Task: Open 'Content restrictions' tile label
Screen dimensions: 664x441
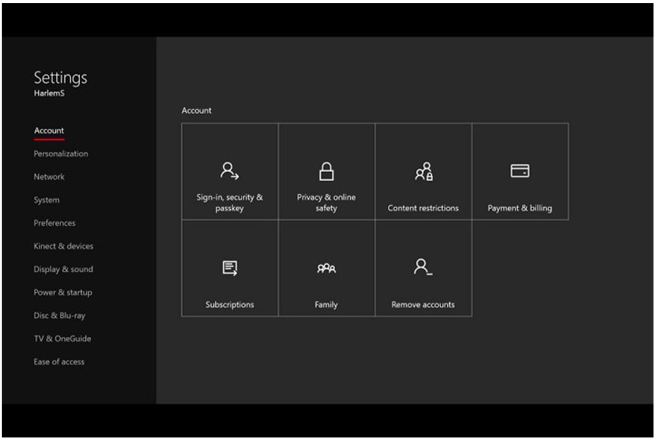Action: [x=423, y=208]
